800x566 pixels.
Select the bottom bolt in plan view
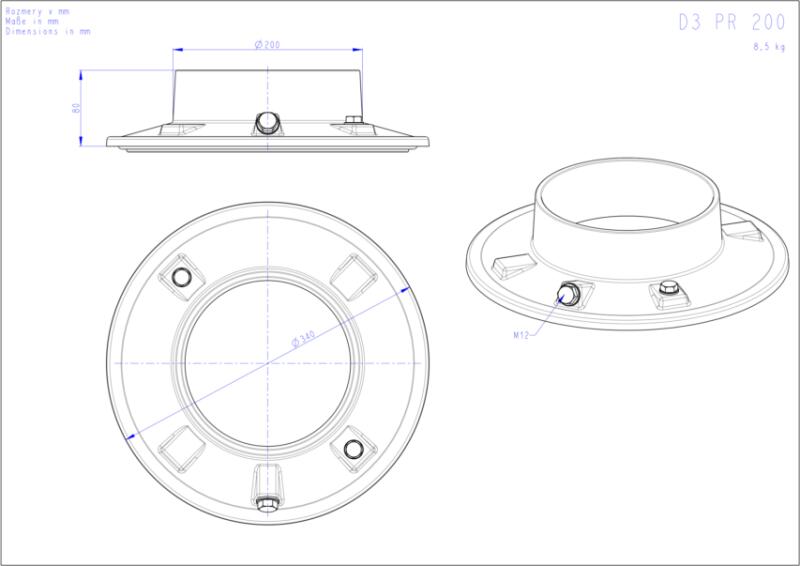click(x=267, y=502)
